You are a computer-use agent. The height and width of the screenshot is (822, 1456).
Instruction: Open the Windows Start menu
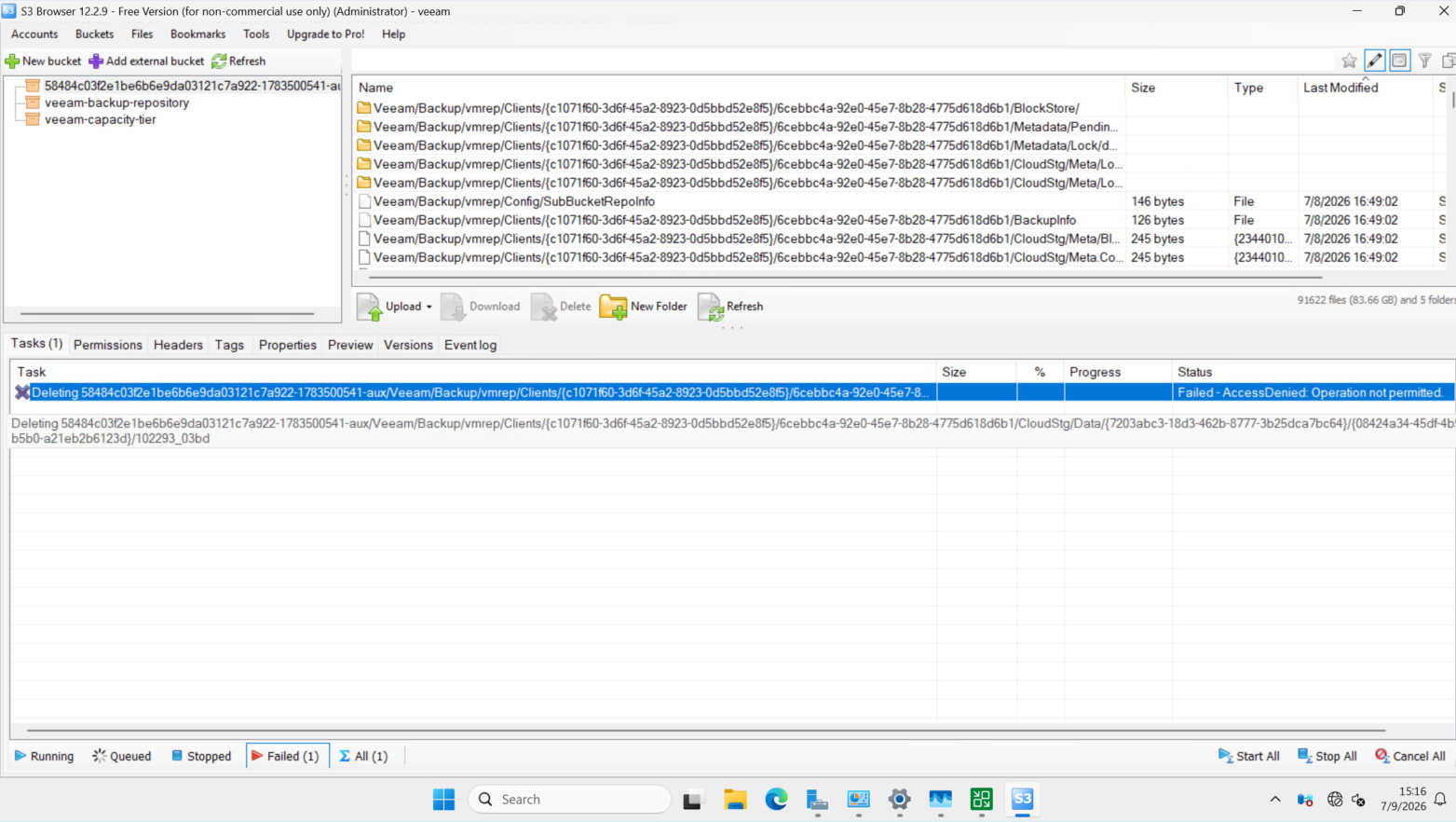pos(443,800)
